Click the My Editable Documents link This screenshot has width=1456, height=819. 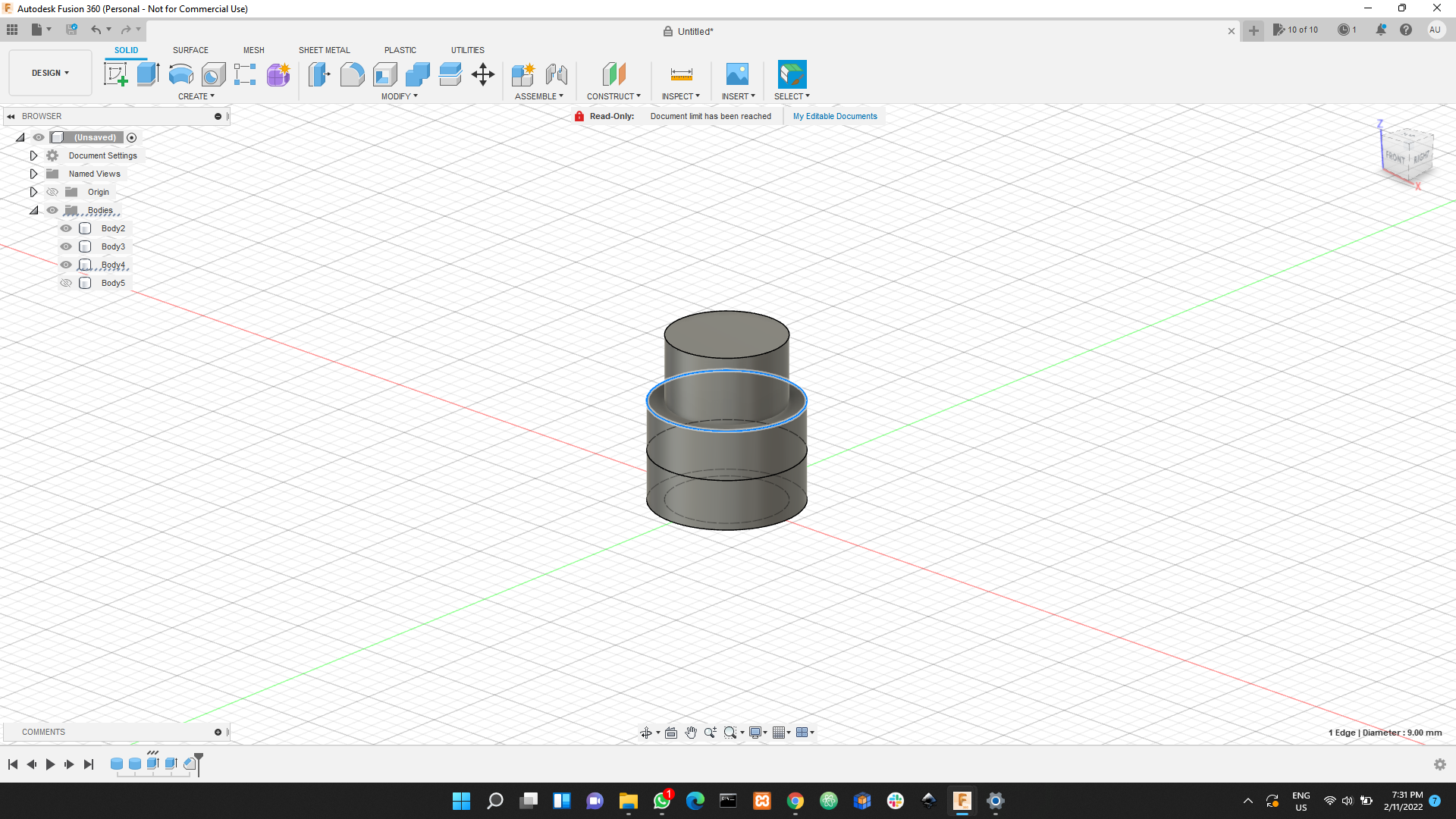point(834,116)
